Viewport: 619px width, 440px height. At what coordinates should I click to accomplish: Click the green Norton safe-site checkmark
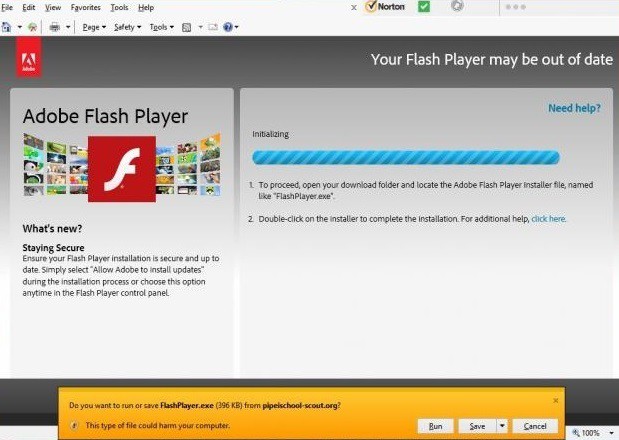[x=424, y=6]
